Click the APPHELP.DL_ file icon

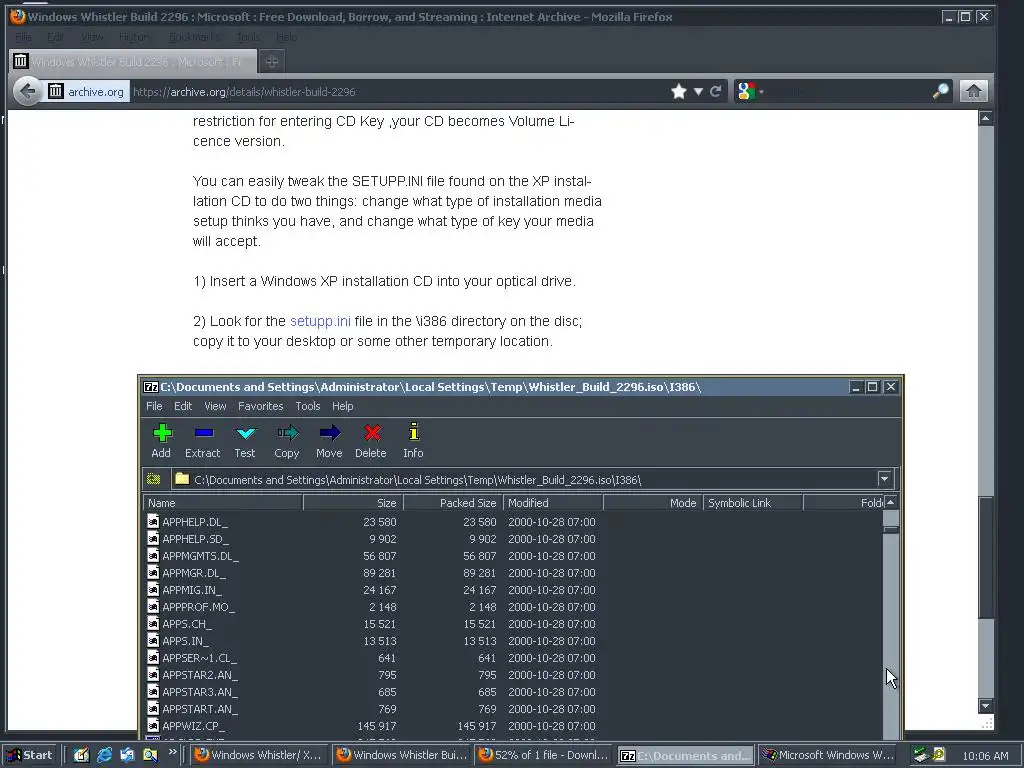pyautogui.click(x=153, y=521)
